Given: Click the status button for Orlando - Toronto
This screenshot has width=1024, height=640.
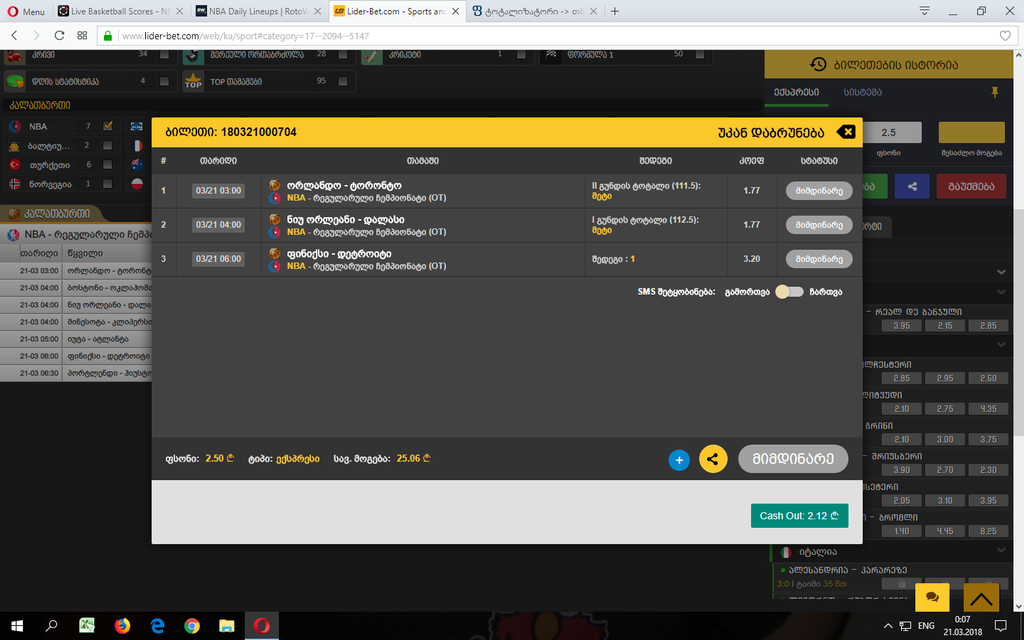Looking at the screenshot, I should point(819,191).
